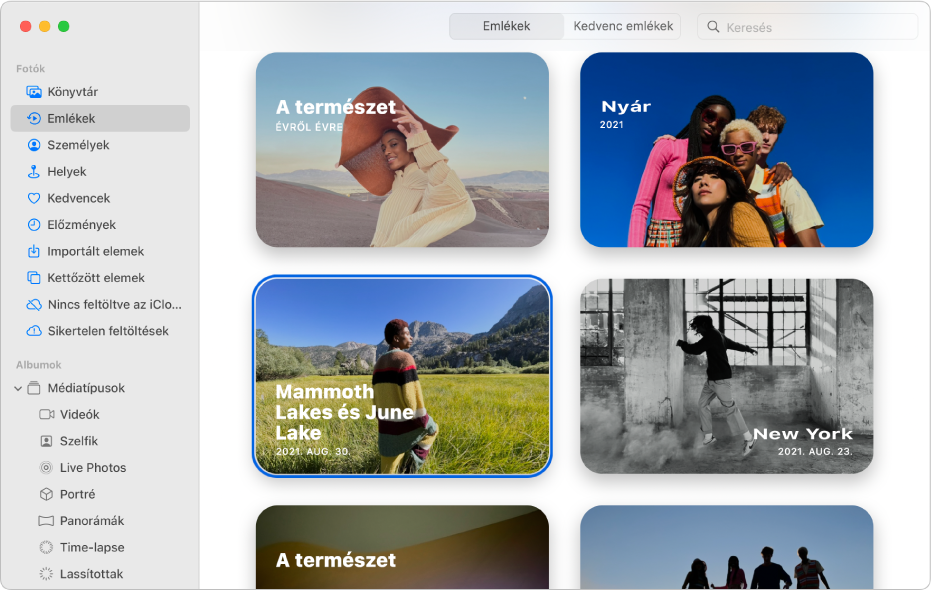
Task: Select the Kettőzött elemek duplicate icon
Action: 34,278
